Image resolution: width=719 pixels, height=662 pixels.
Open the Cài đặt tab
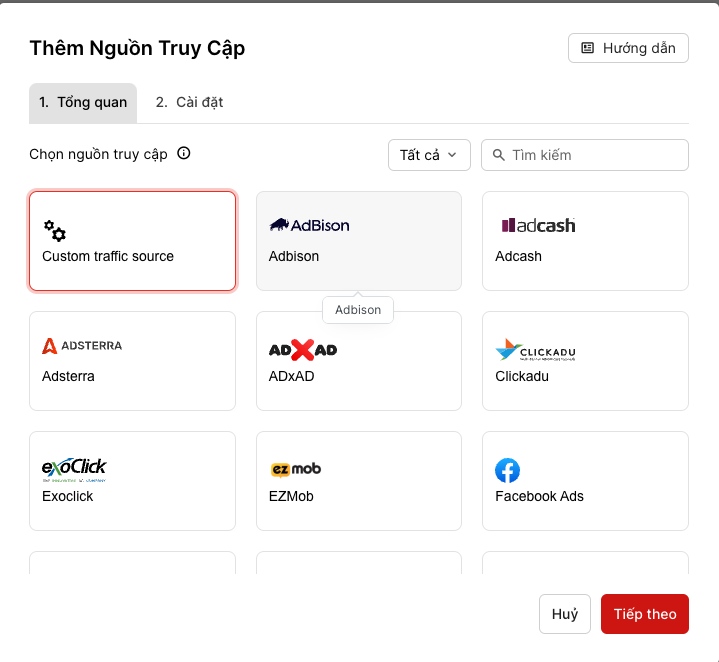pyautogui.click(x=189, y=103)
